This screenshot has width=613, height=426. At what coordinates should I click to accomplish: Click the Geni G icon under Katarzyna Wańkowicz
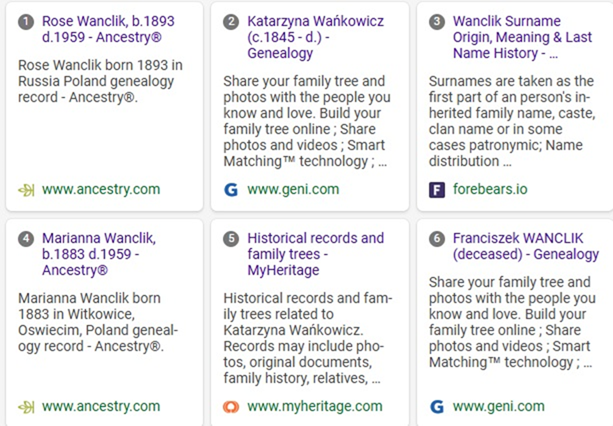(x=231, y=190)
